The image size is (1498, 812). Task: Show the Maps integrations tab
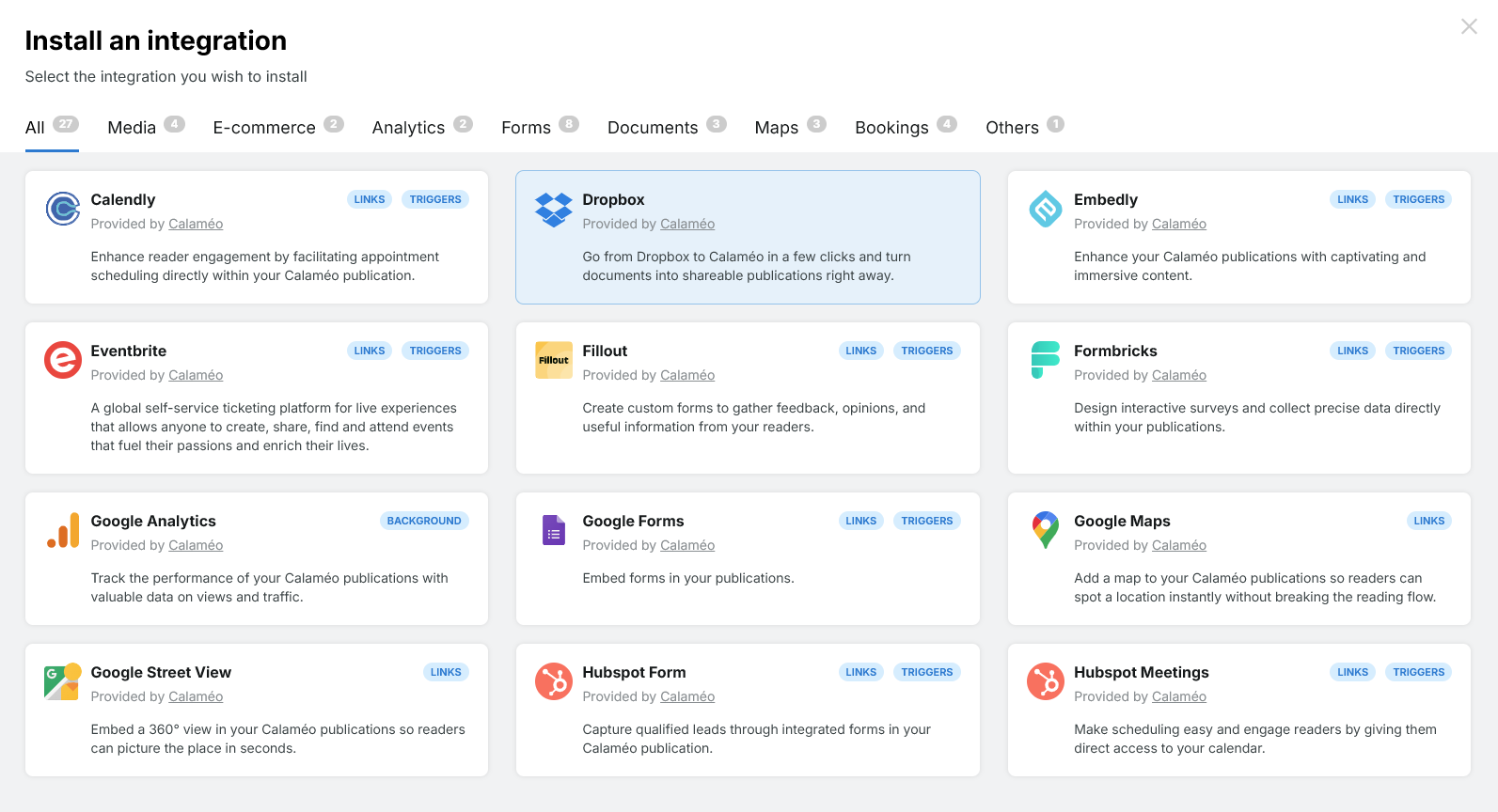[790, 127]
